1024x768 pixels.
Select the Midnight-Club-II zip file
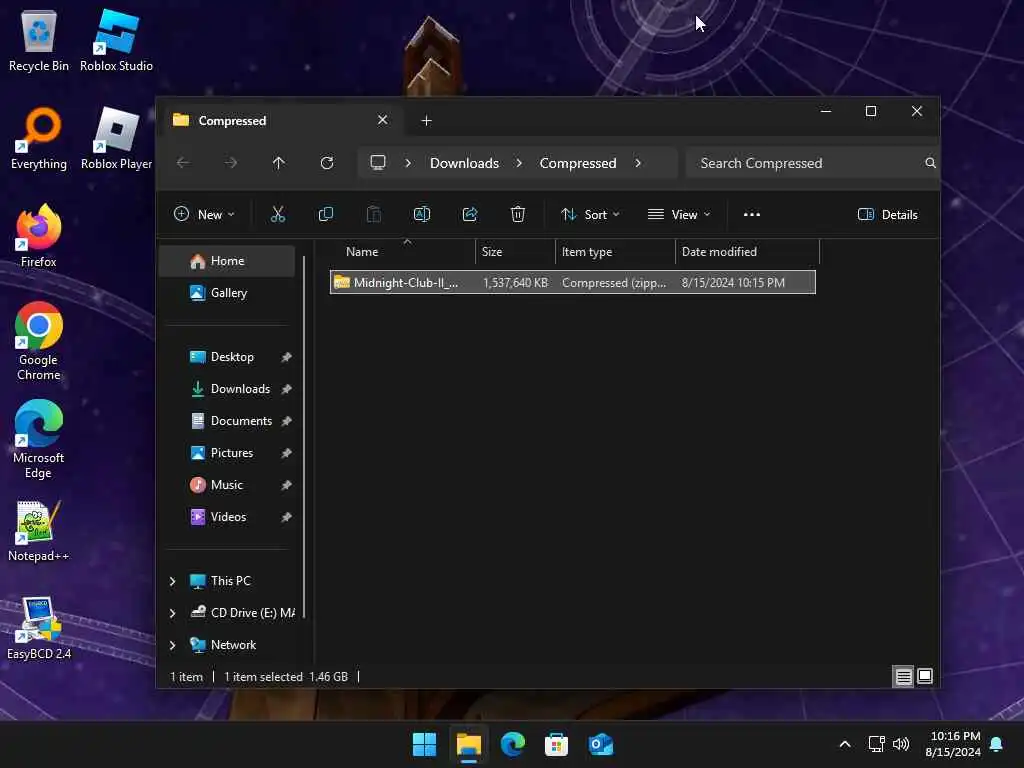click(x=573, y=282)
